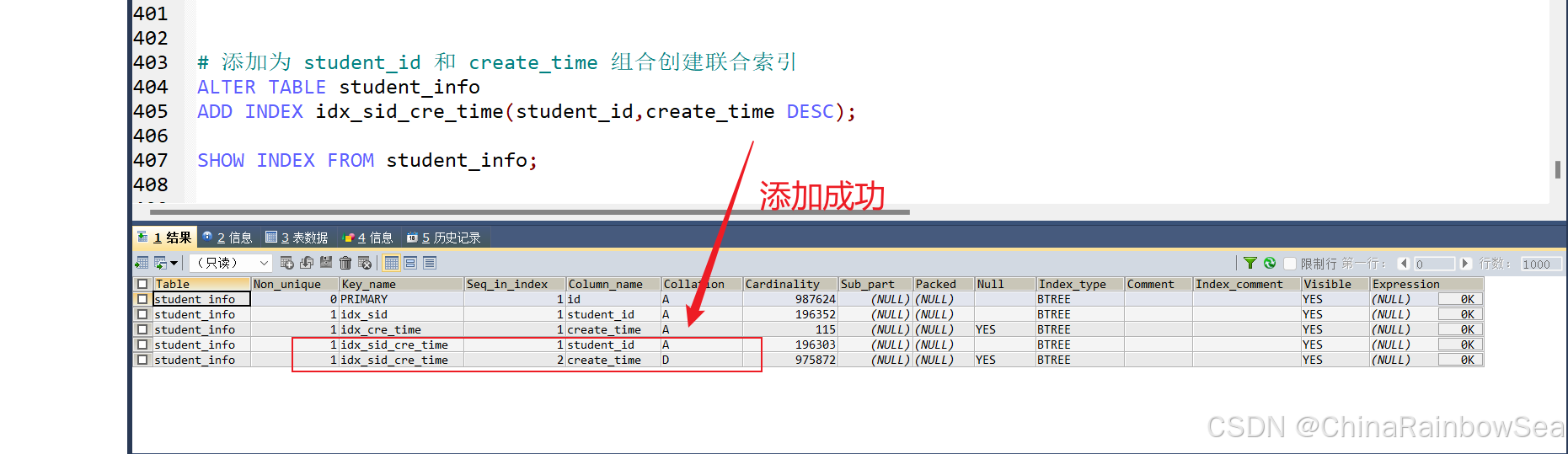The image size is (1568, 454).
Task: Click the insert new row icon
Action: [287, 264]
